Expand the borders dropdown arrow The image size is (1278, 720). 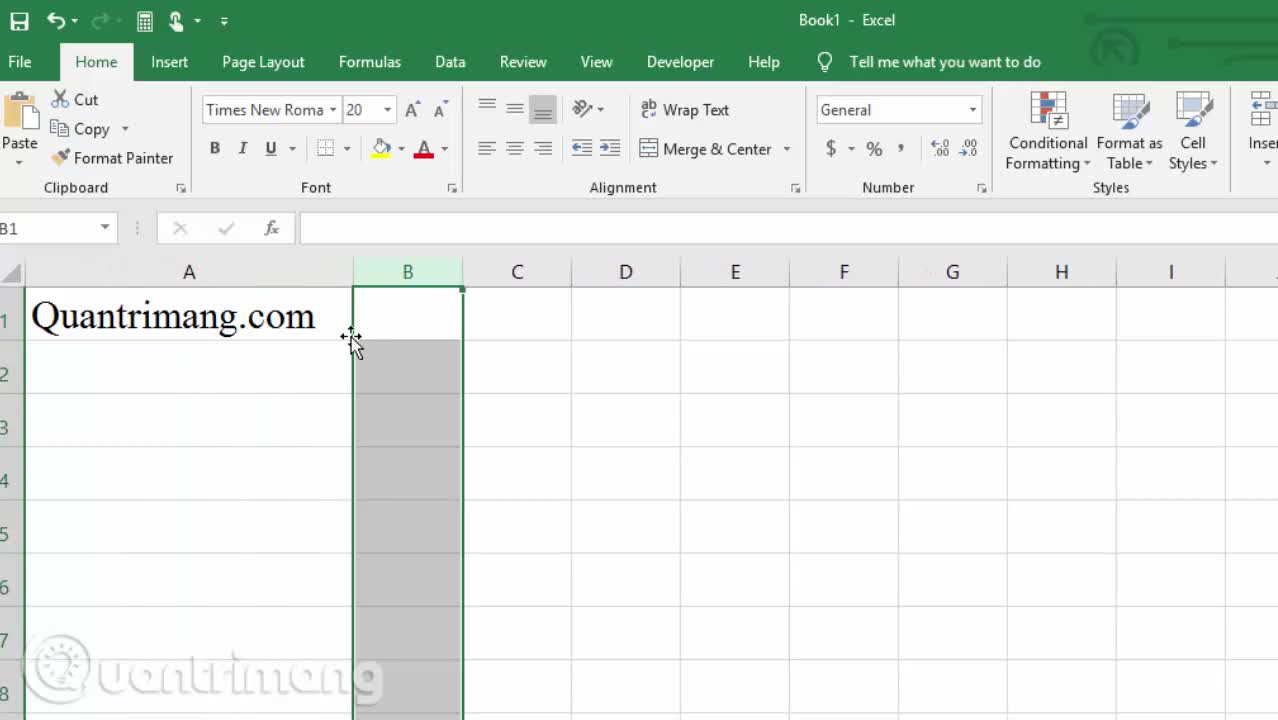click(x=347, y=149)
